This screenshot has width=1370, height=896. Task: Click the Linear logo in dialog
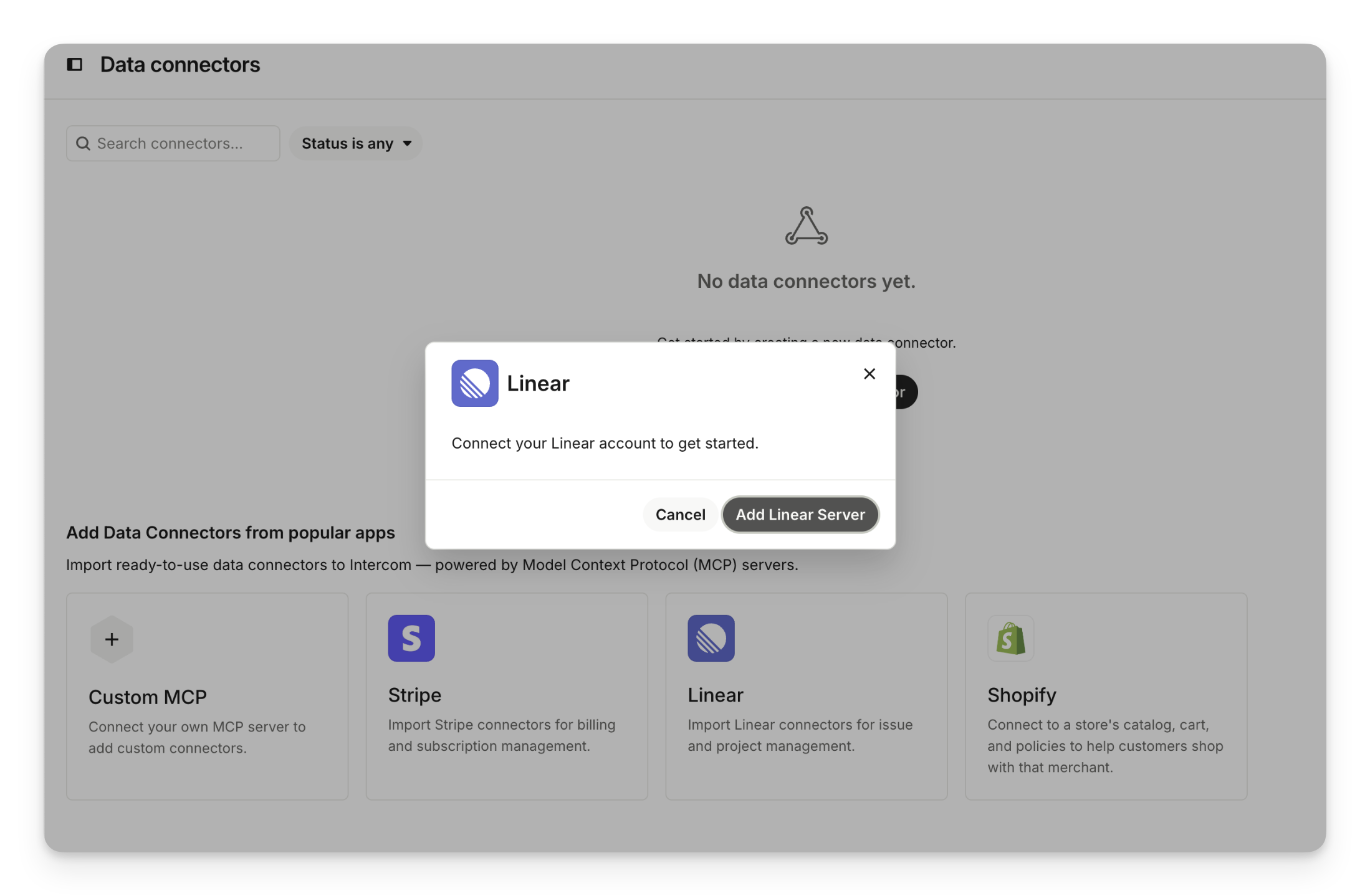(474, 383)
